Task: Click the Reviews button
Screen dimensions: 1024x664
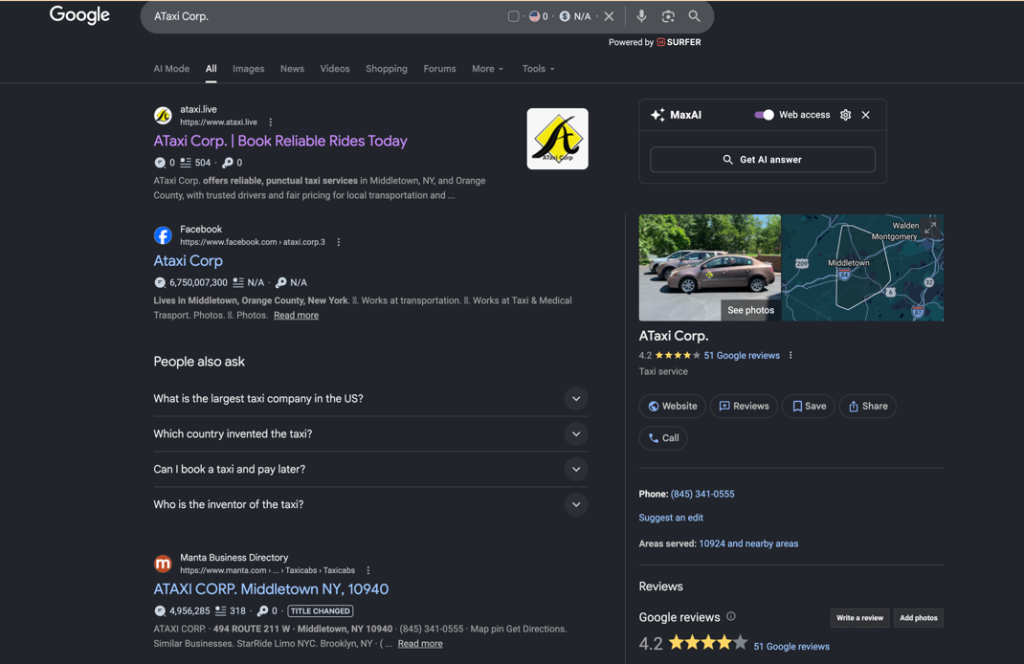Action: pos(744,406)
